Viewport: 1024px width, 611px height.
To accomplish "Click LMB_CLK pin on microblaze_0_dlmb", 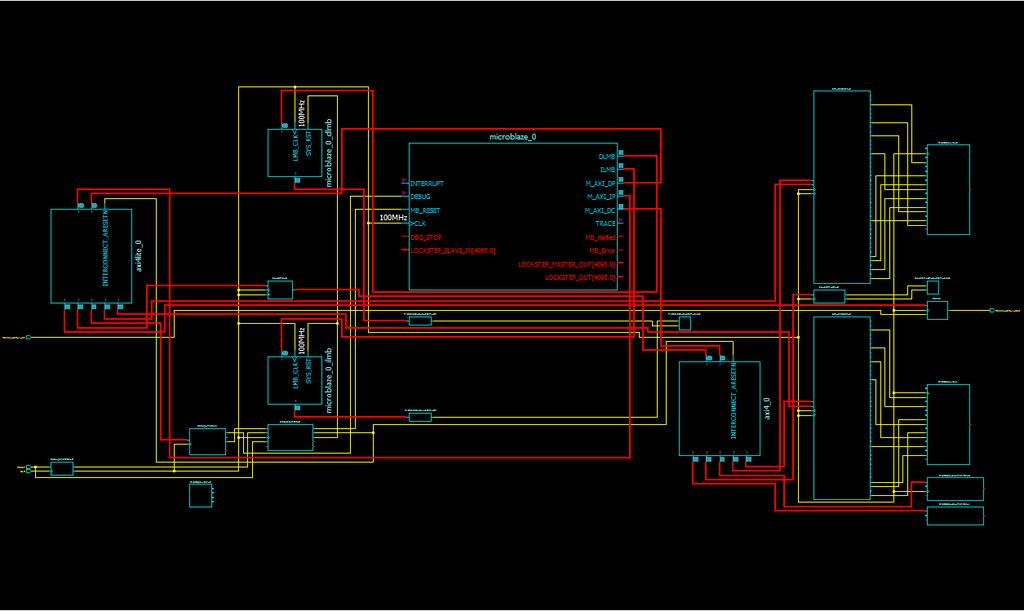I will [296, 144].
